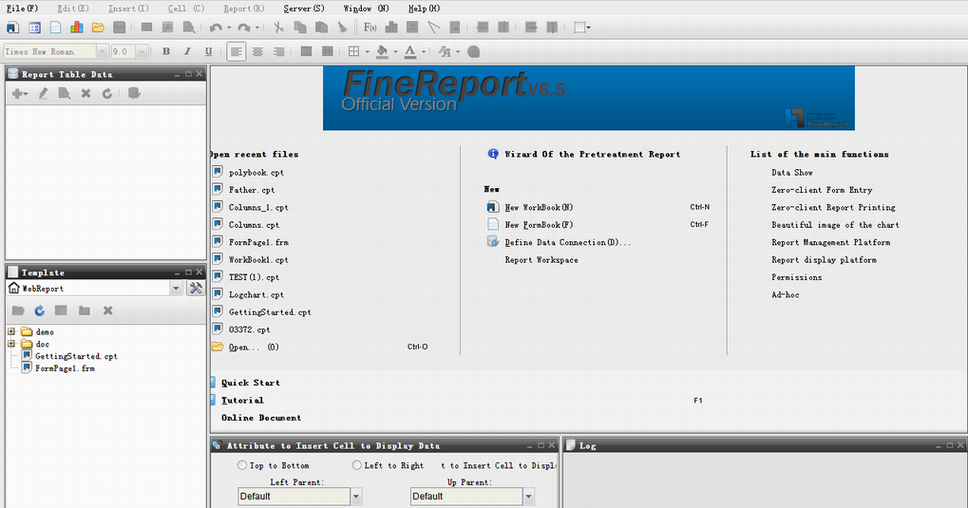Refresh the Report Table Data panel
Screen dimensions: 968x508
click(107, 93)
